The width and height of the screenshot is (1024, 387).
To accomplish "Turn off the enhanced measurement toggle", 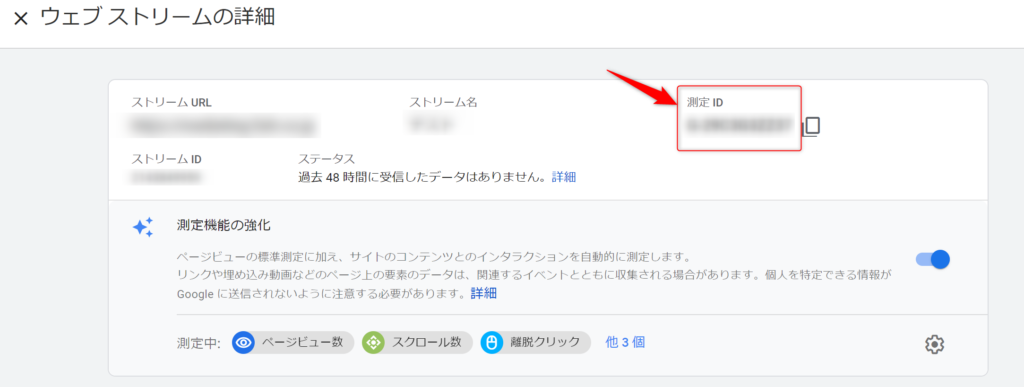I will (x=933, y=259).
